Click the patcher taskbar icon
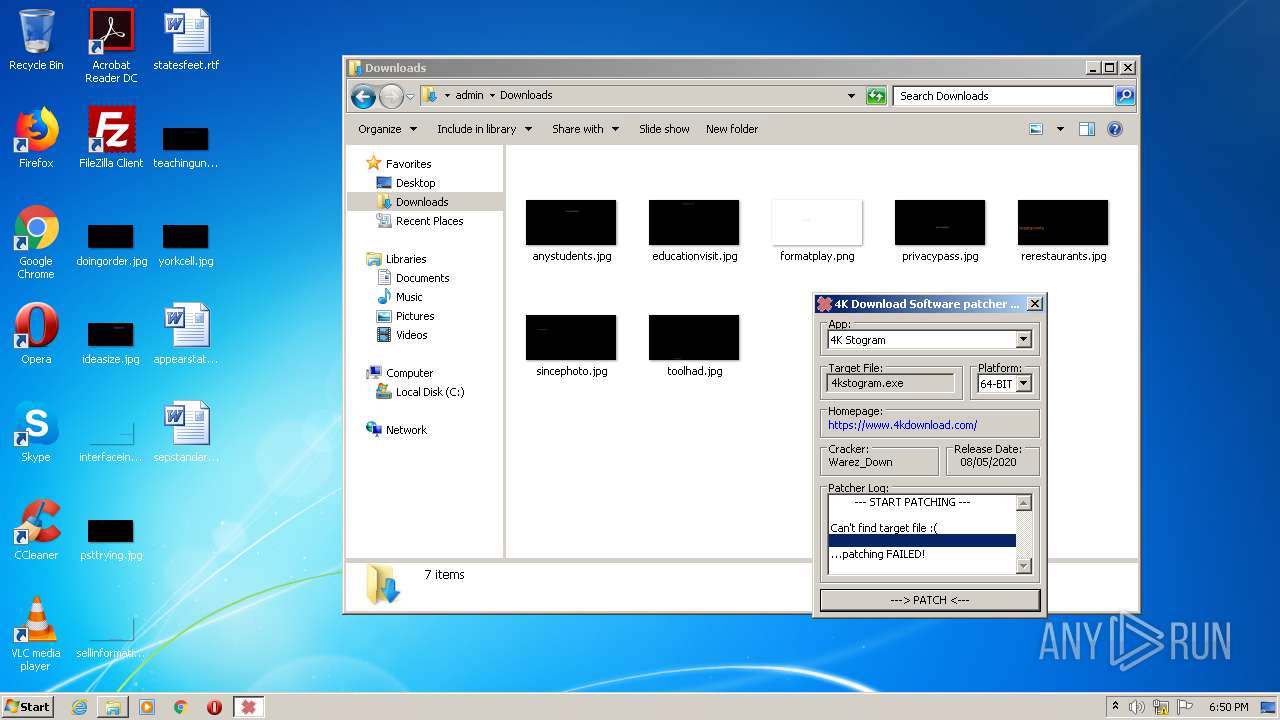 click(248, 707)
